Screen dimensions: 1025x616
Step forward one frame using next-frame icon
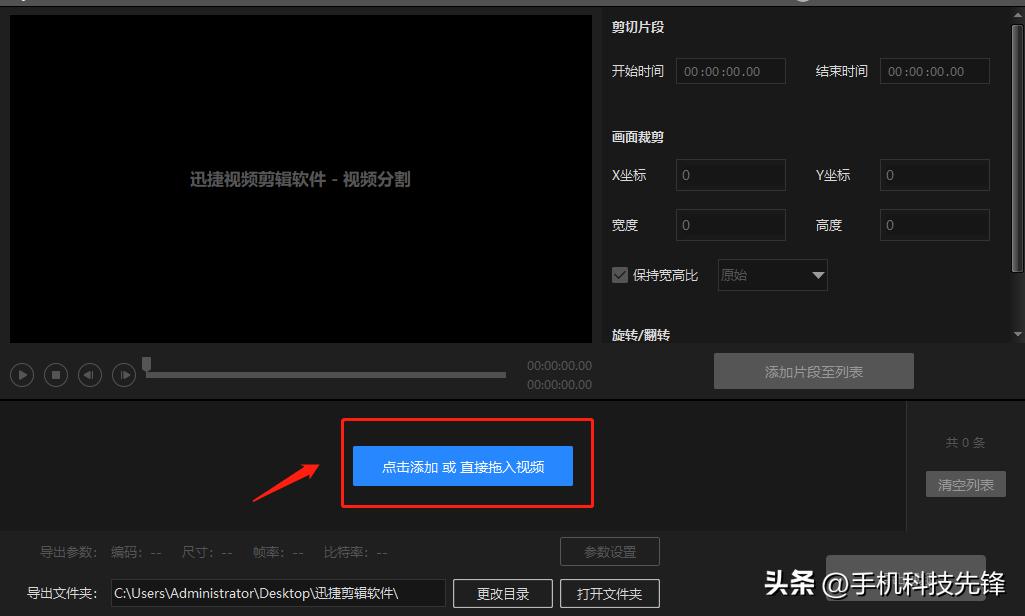123,374
